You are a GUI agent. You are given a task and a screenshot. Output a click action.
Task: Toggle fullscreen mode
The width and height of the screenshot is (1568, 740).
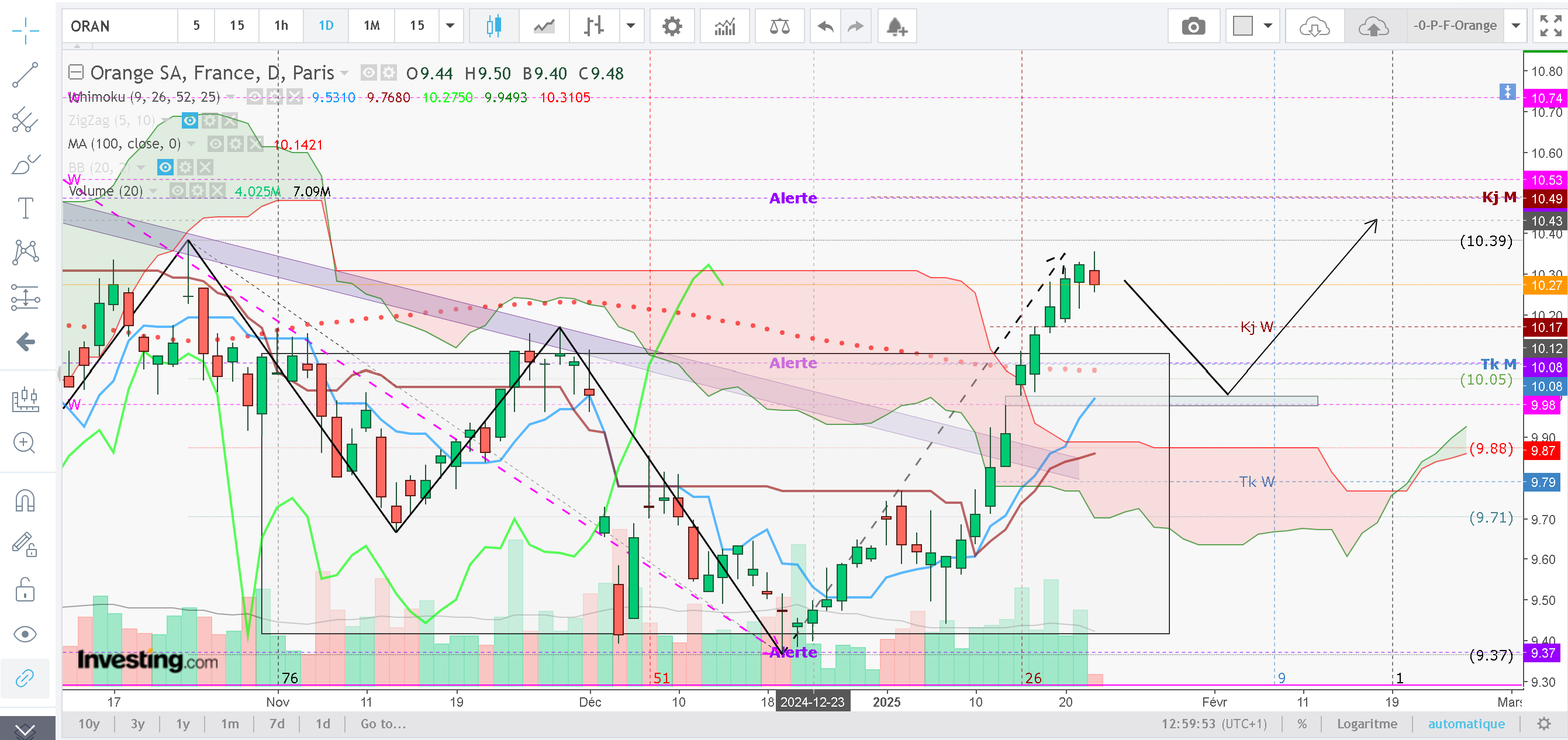1550,26
